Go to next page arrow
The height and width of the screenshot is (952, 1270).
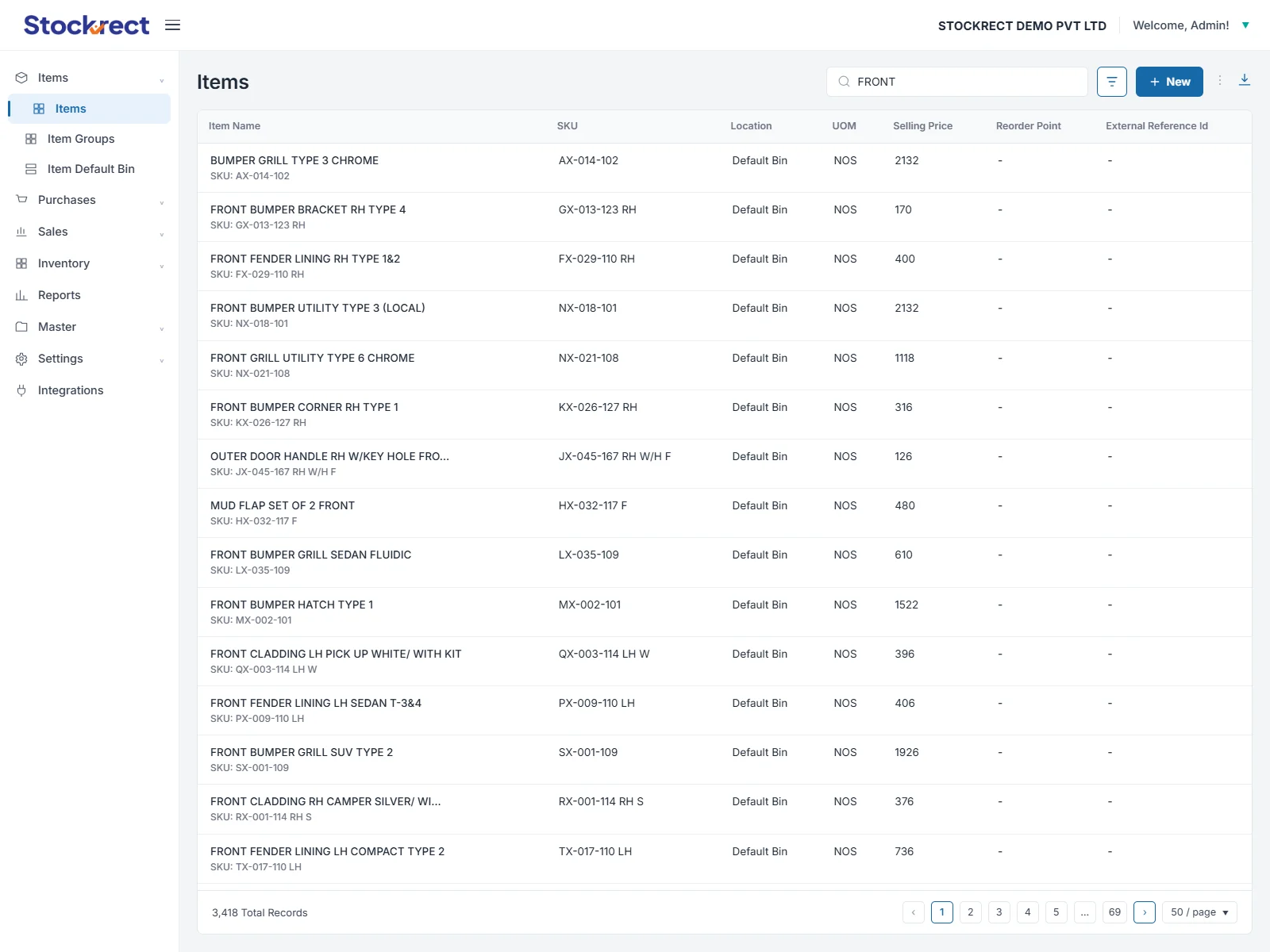point(1145,912)
